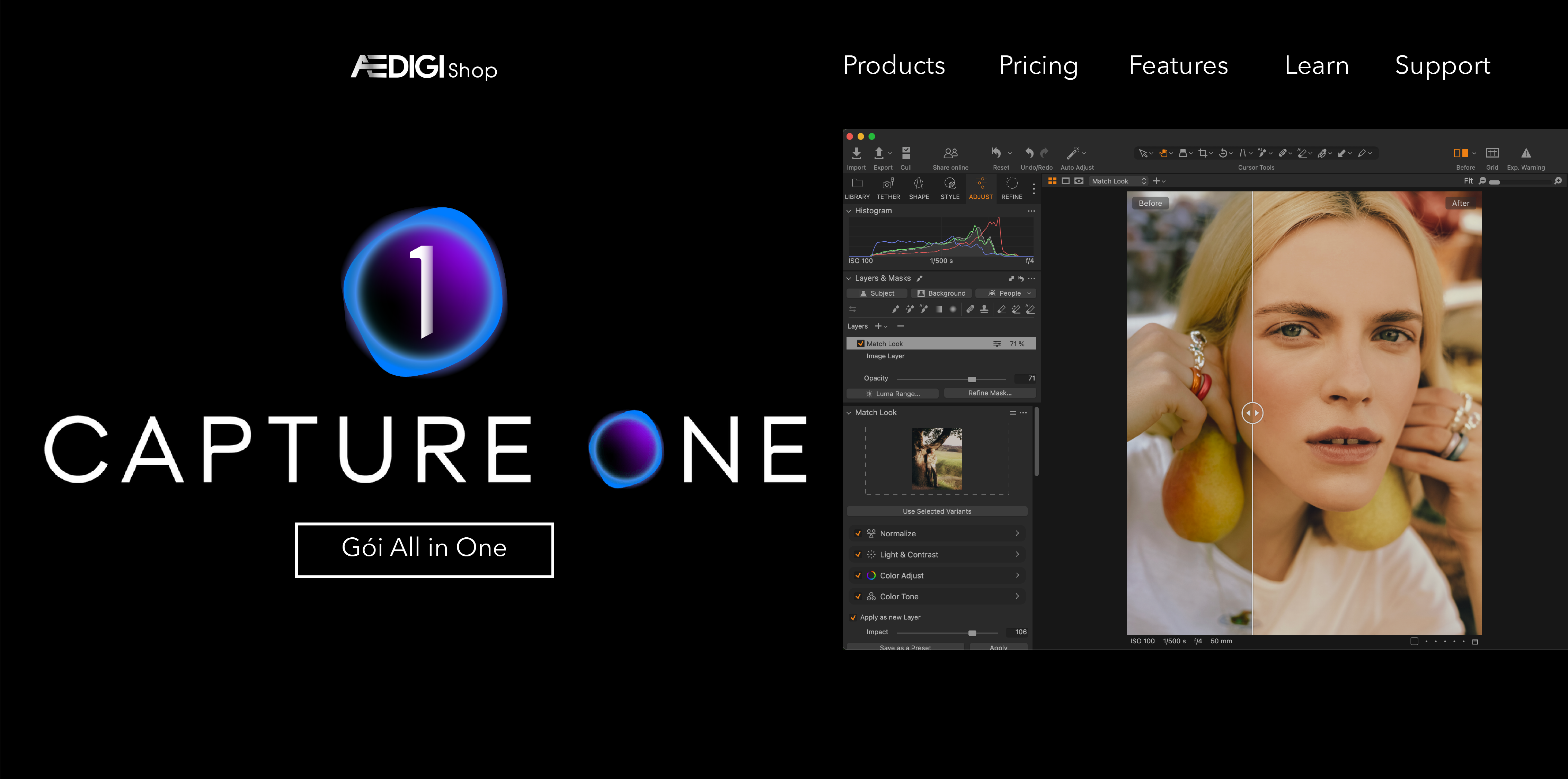This screenshot has height=779, width=1568.
Task: Click the Share online people icon
Action: point(950,153)
